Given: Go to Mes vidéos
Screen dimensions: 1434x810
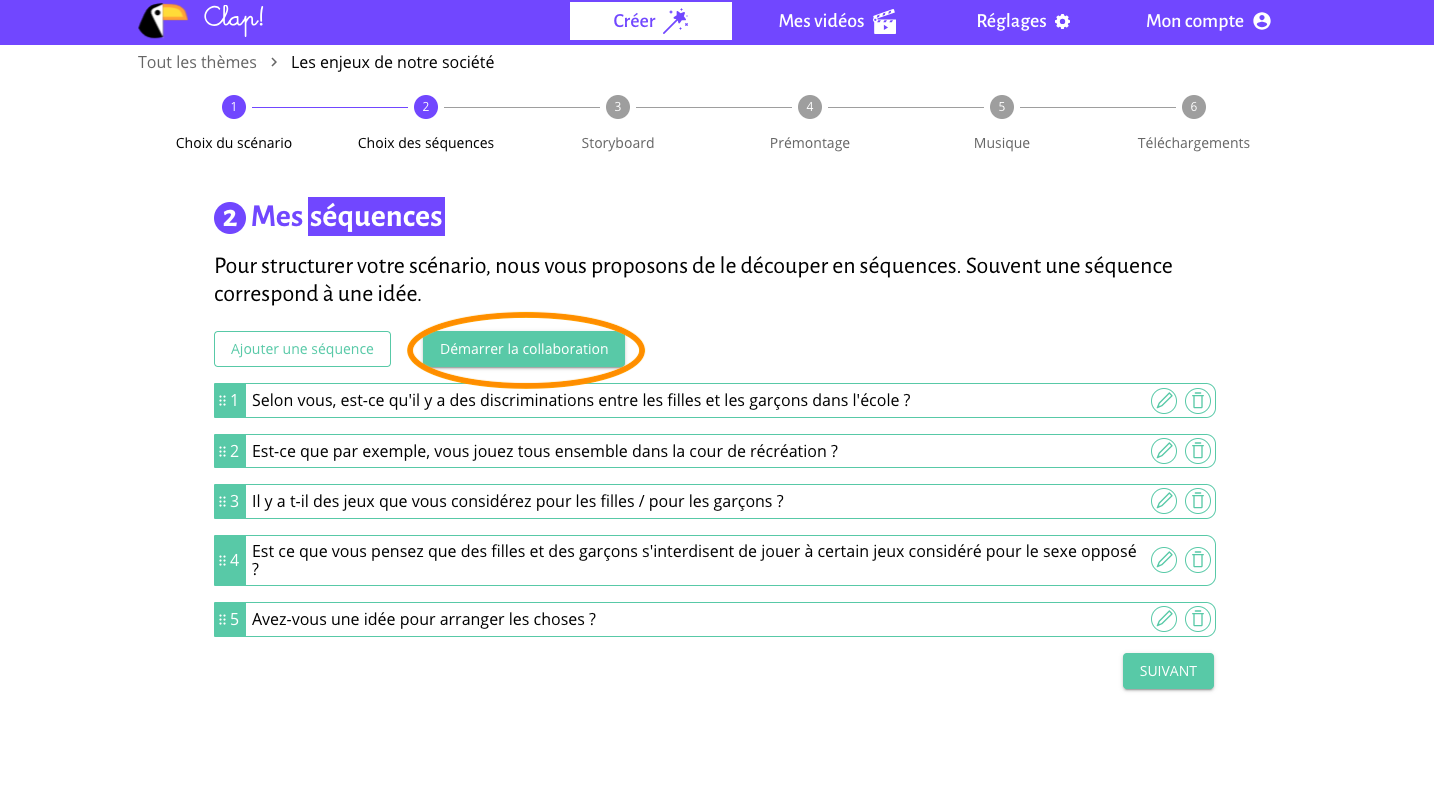Looking at the screenshot, I should tap(836, 21).
